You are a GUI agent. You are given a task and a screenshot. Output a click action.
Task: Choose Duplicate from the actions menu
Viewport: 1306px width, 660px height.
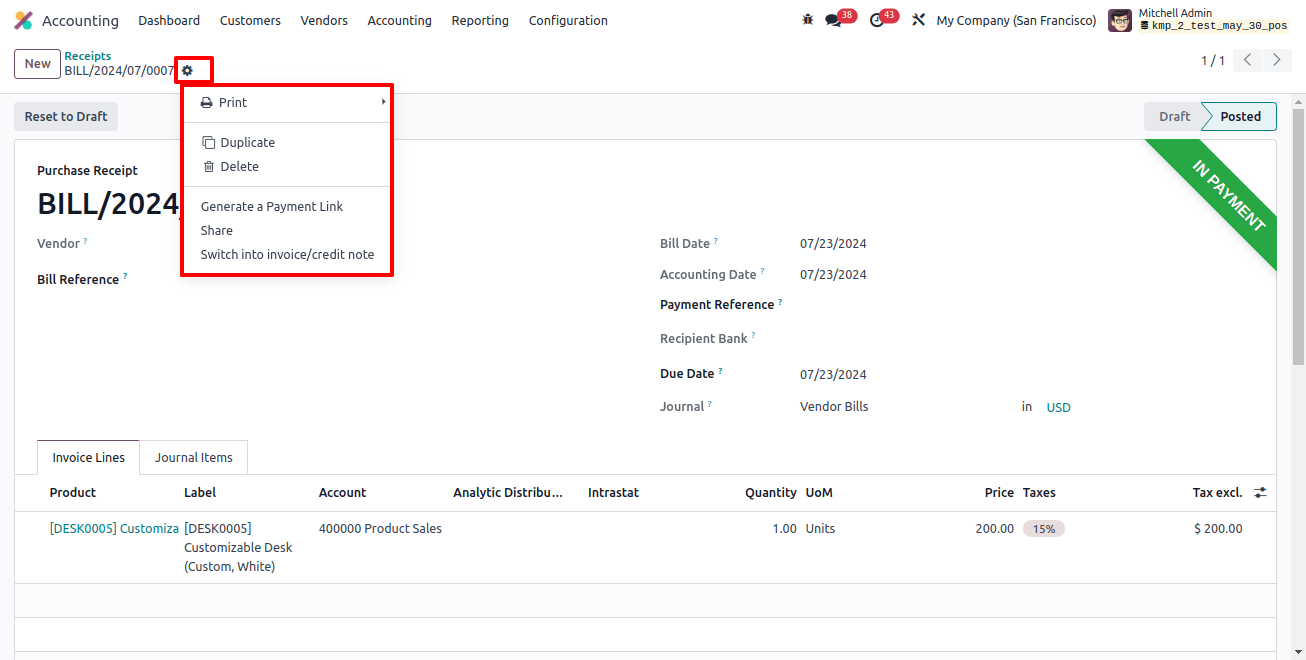click(x=287, y=142)
